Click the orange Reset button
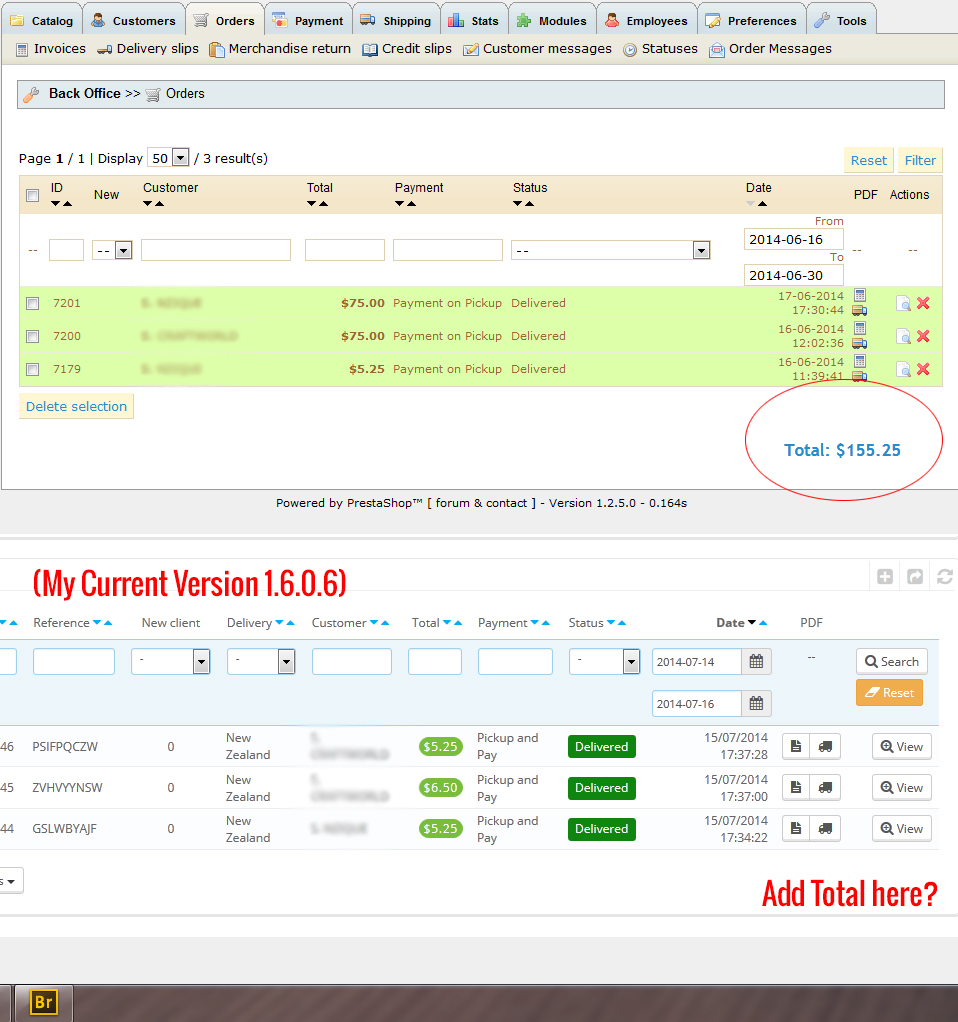The height and width of the screenshot is (1022, 958). [x=889, y=693]
